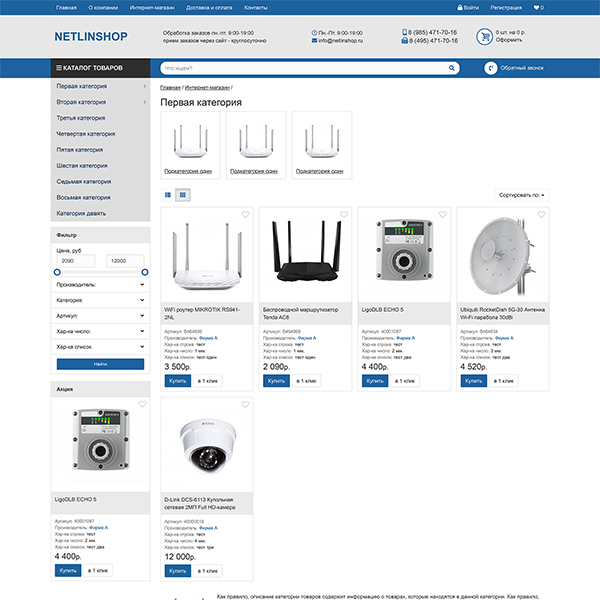
Task: Switch to large grid view icon
Action: click(x=168, y=195)
